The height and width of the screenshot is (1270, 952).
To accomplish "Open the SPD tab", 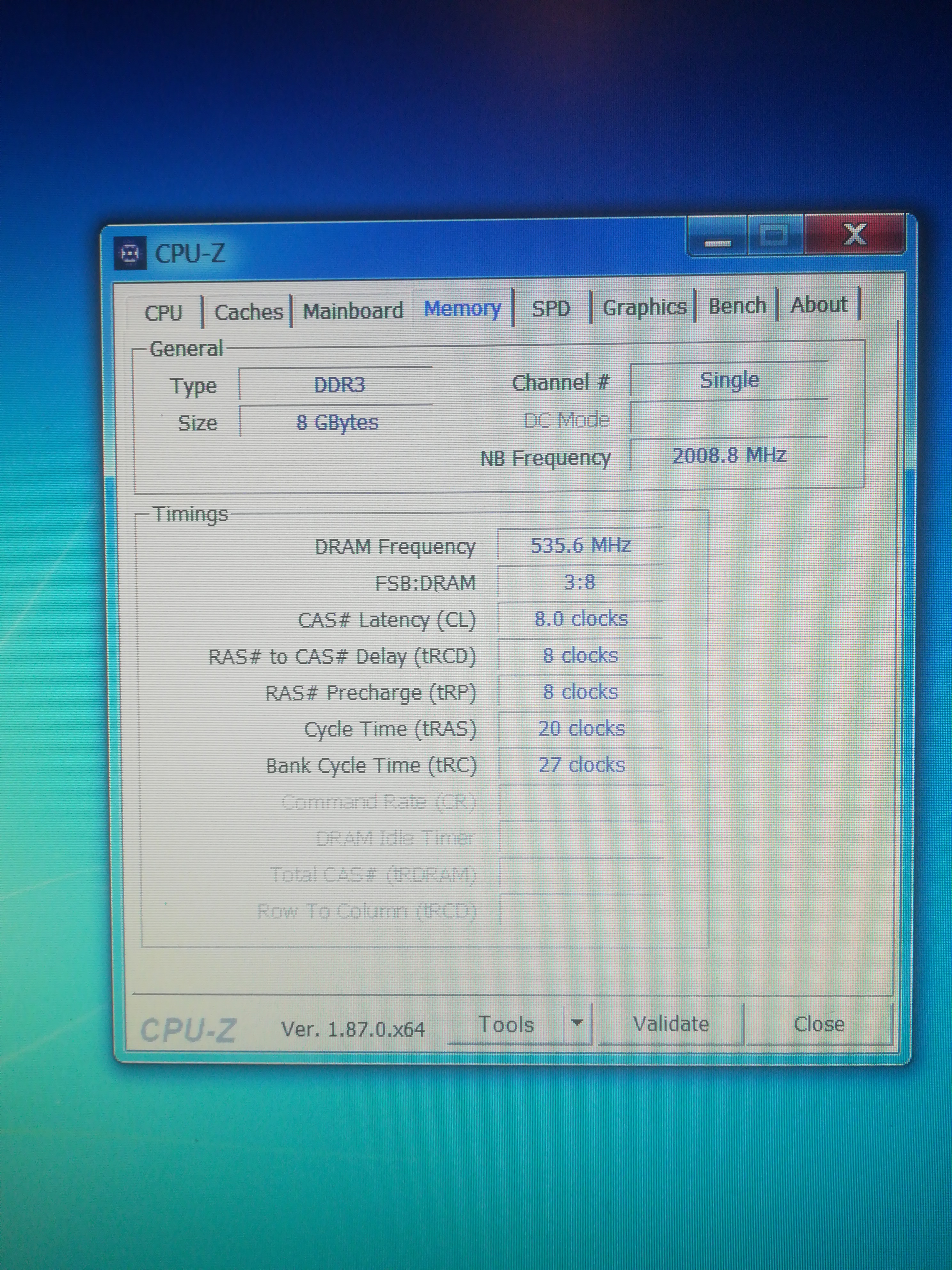I will pos(550,308).
